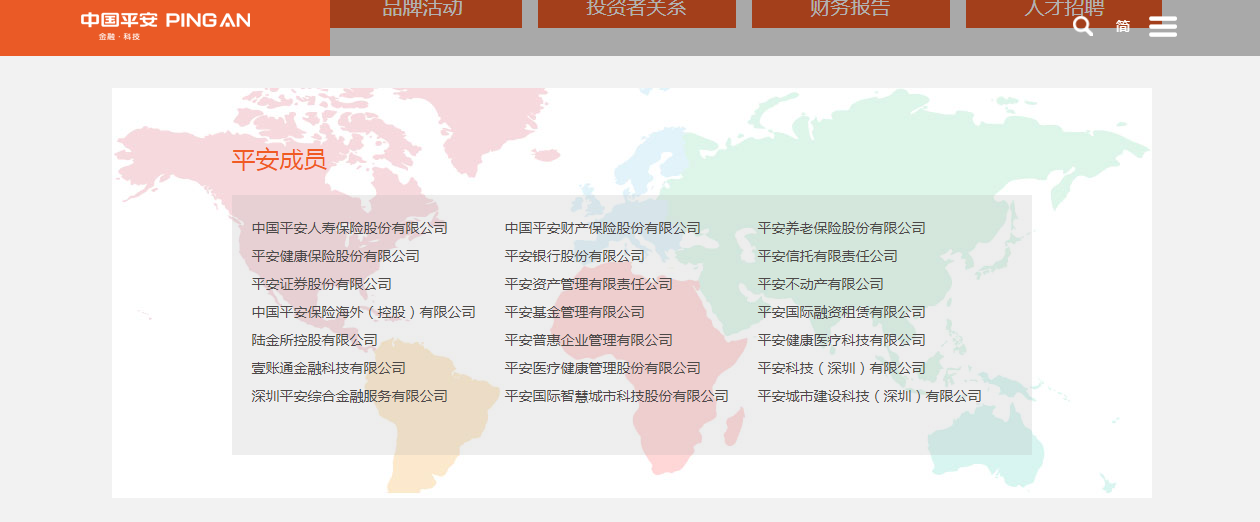1260x522 pixels.
Task: Open 平安国际智慧城市科技股份有限公司 link
Action: pos(617,396)
